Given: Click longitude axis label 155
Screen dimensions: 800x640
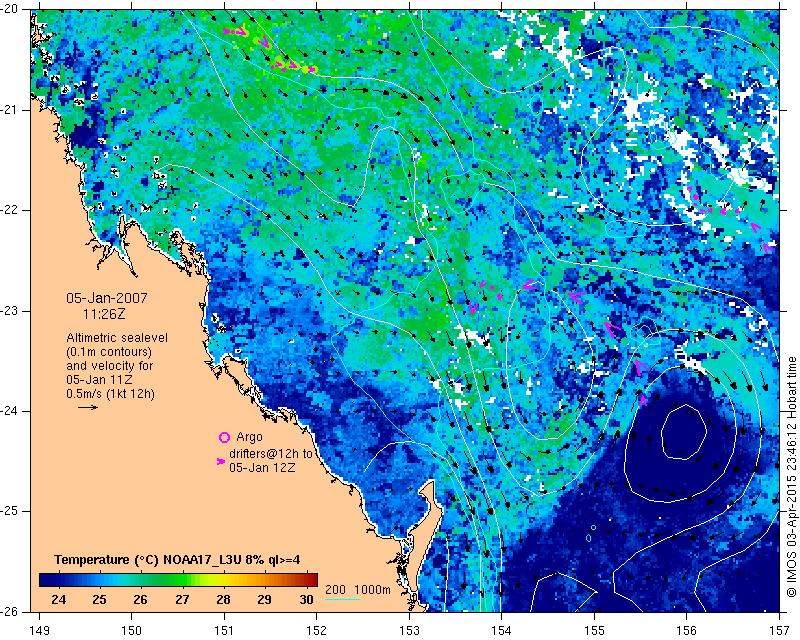Looking at the screenshot, I should 594,631.
